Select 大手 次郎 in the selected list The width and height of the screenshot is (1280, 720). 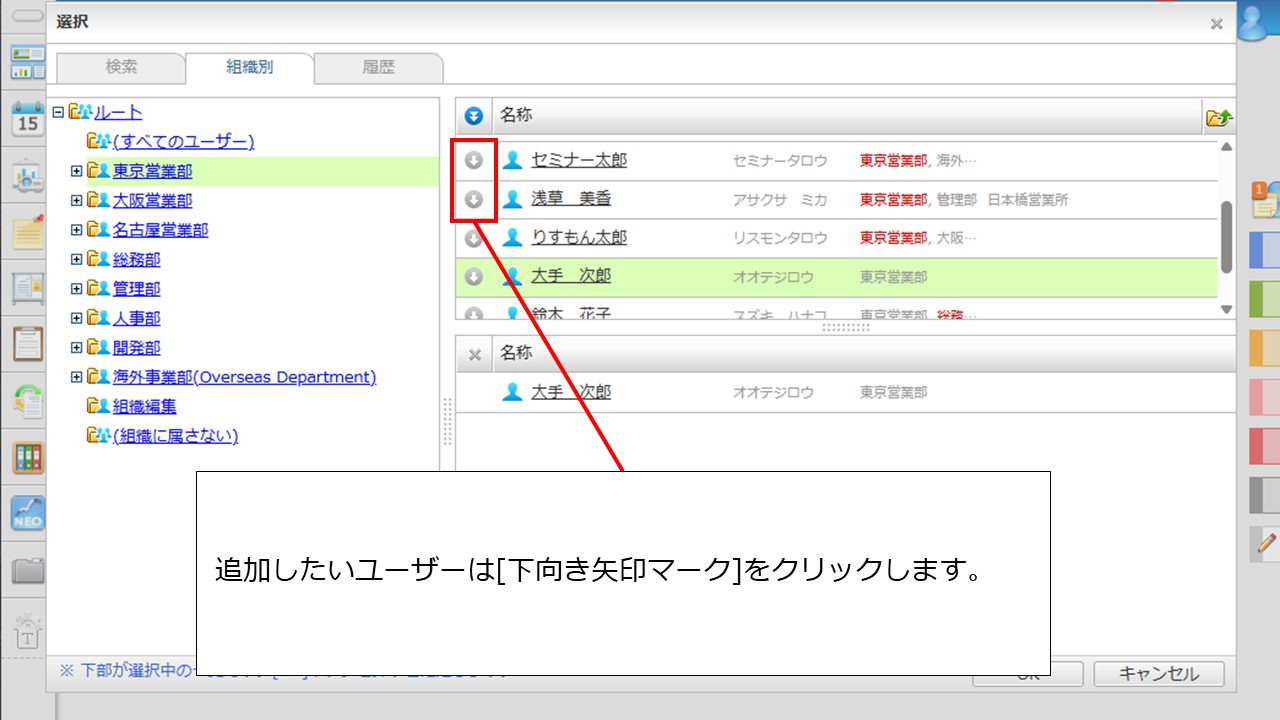coord(570,392)
